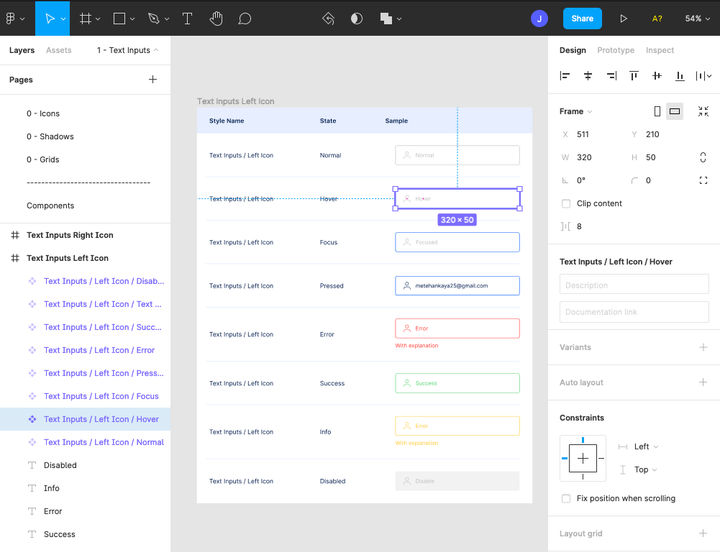Switch to the Assets tab

[59, 50]
